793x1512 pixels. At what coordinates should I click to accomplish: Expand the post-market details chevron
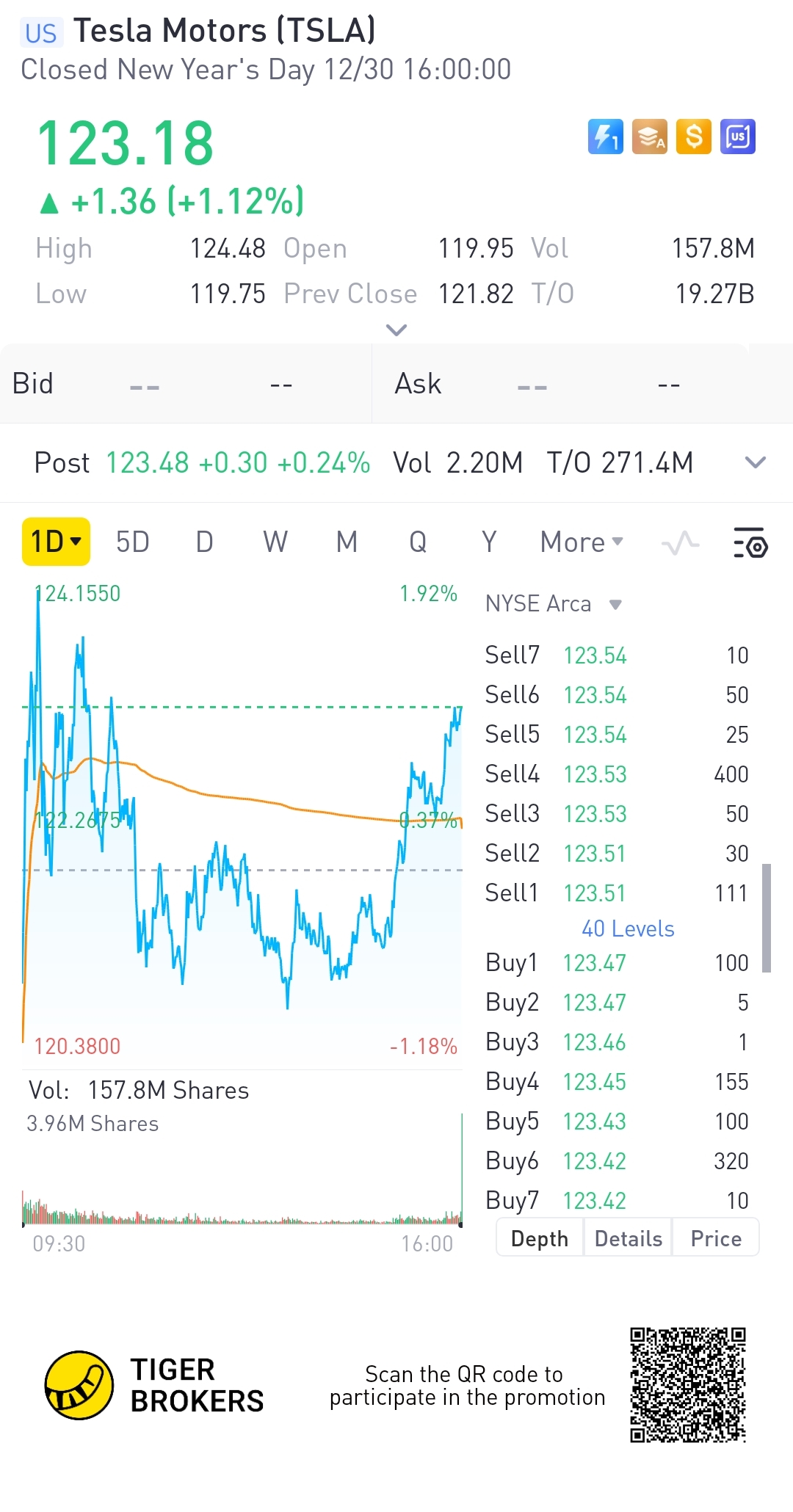click(755, 462)
